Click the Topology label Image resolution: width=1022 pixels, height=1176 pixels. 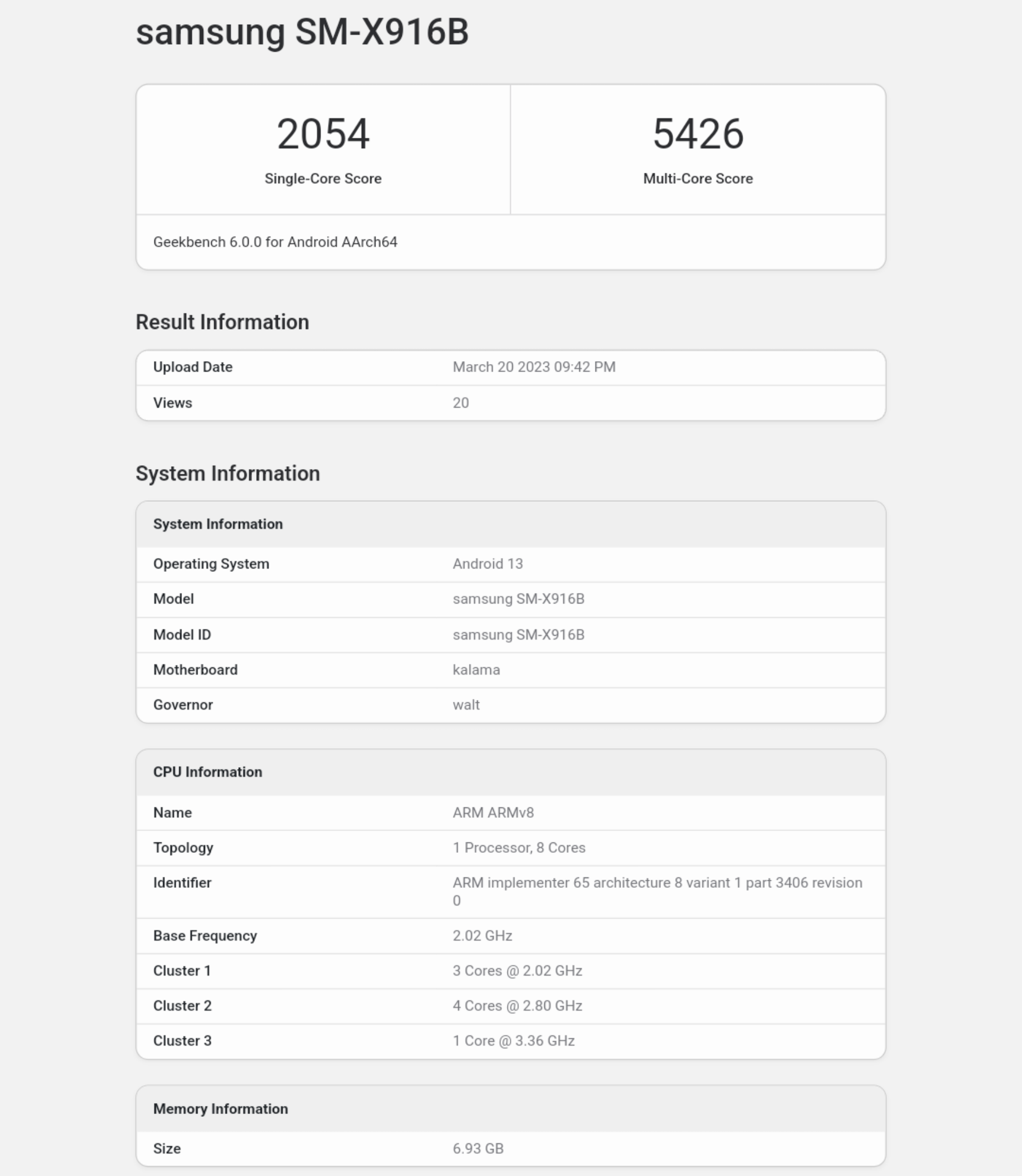(x=183, y=848)
